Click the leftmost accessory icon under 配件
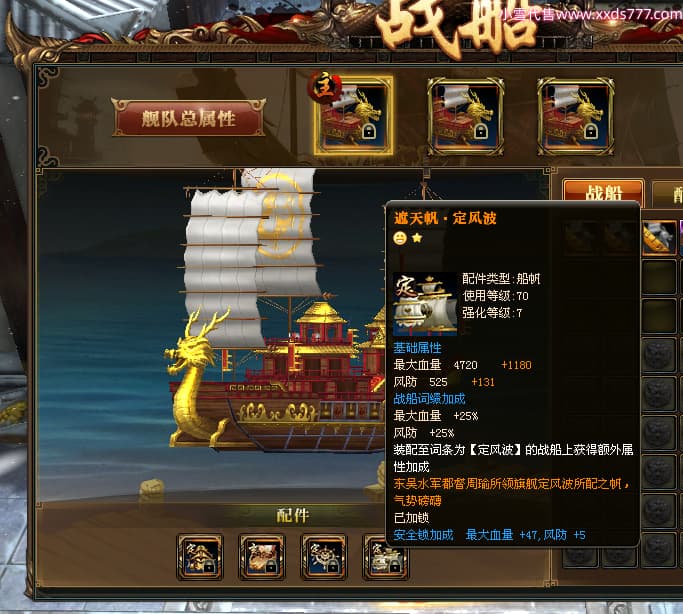The height and width of the screenshot is (614, 683). tap(200, 557)
